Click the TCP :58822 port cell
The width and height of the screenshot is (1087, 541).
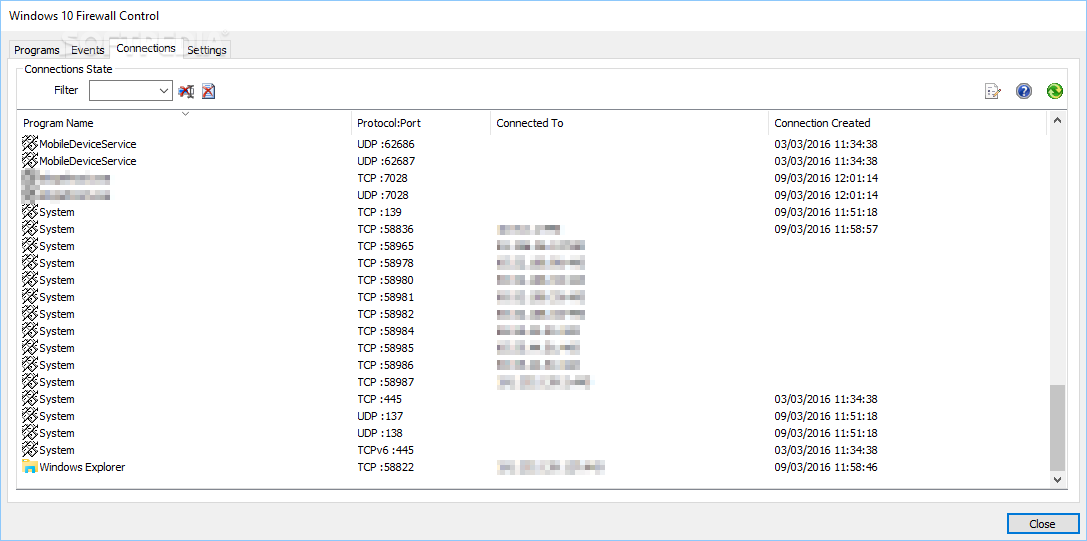coord(385,467)
